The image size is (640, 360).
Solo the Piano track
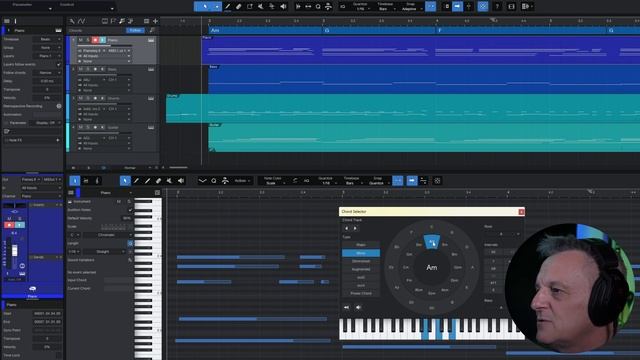(87, 40)
